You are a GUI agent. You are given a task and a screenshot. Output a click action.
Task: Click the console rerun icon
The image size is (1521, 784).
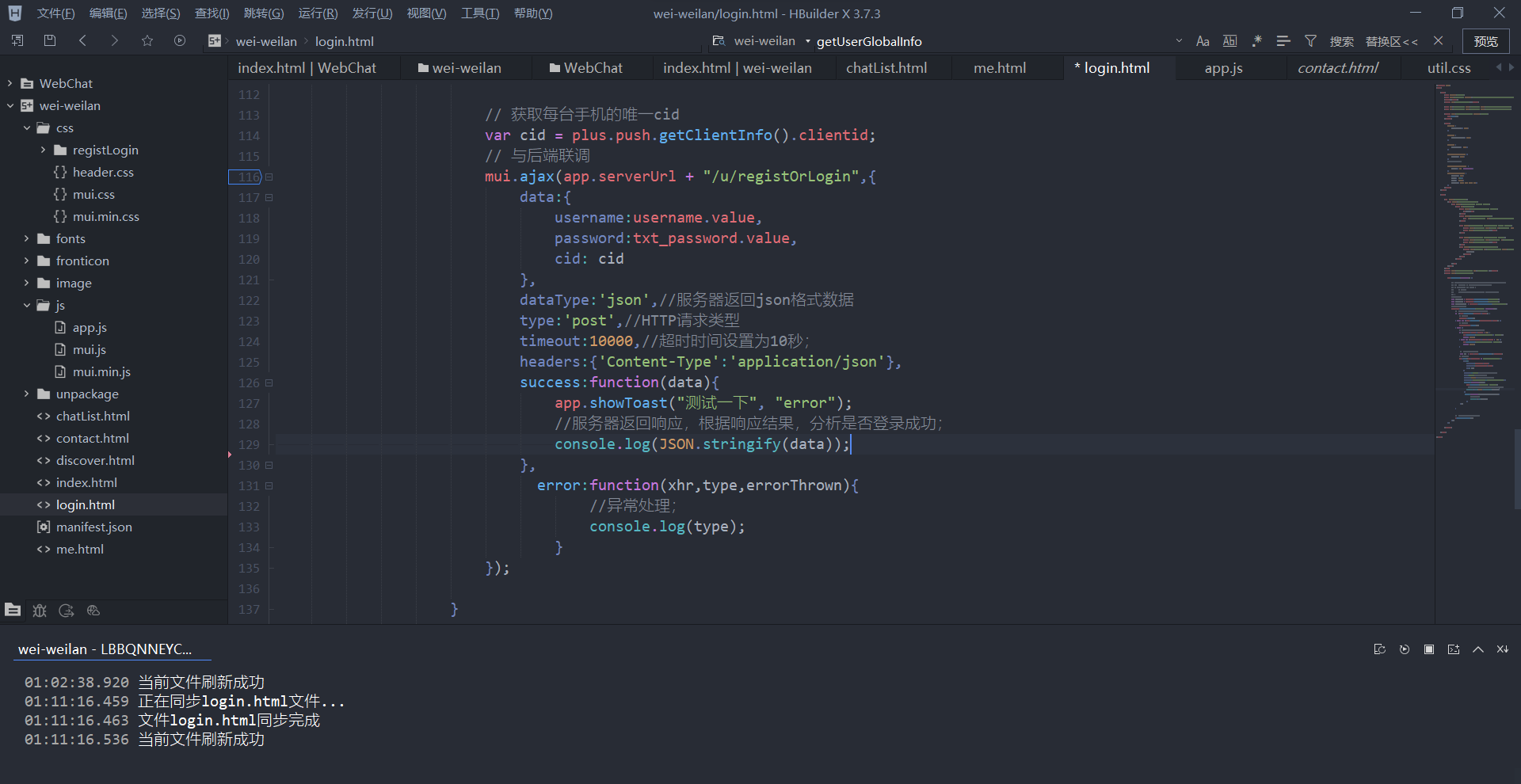click(x=1405, y=649)
